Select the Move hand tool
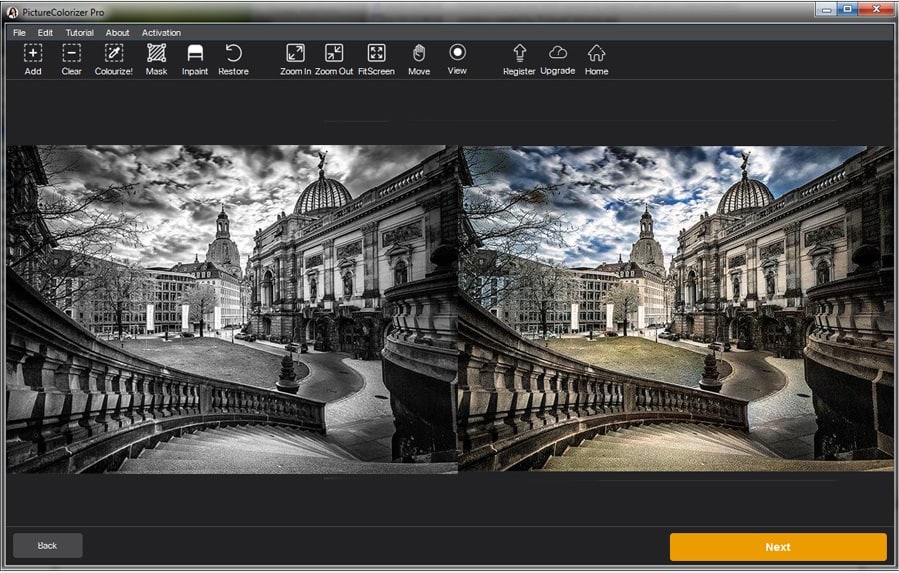The height and width of the screenshot is (573, 899). click(x=419, y=60)
